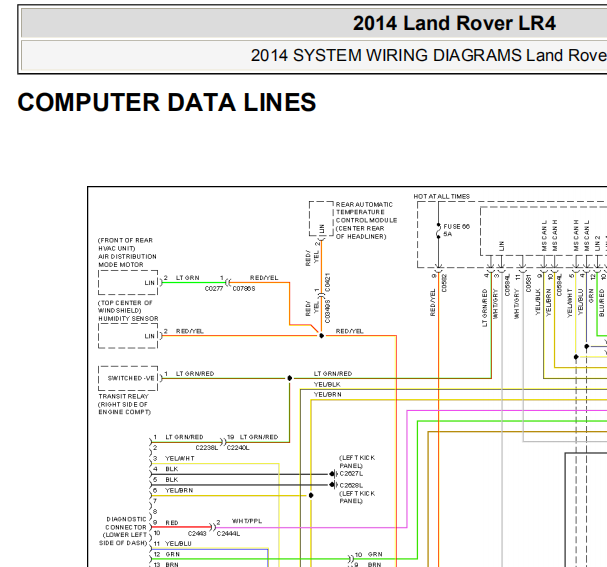Click the "2014 Land Rover LR4" title
Image resolution: width=607 pixels, height=567 pixels.
[x=454, y=23]
